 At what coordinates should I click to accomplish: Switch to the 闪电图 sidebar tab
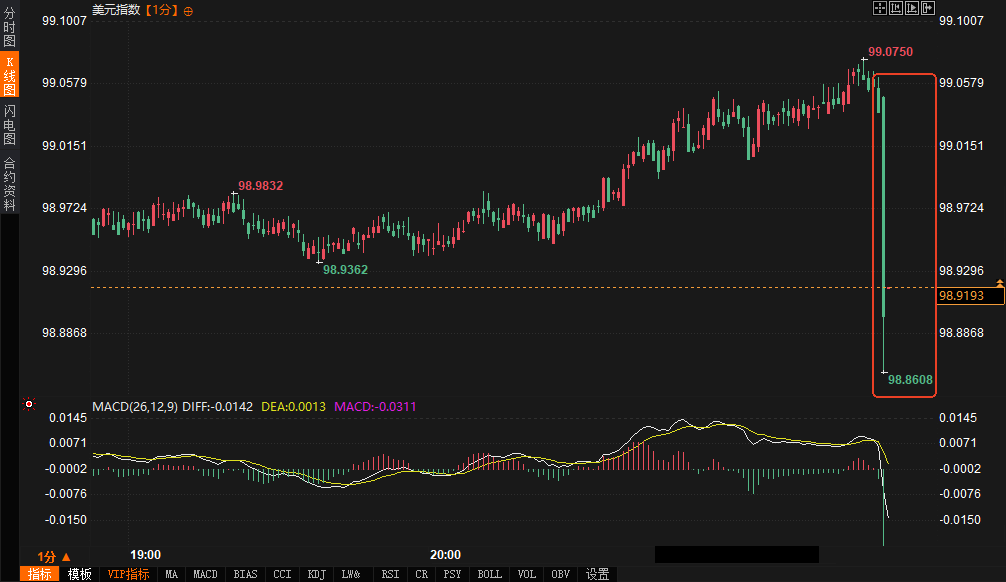pyautogui.click(x=10, y=124)
